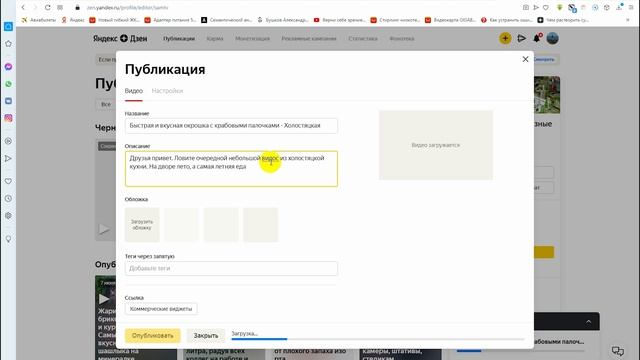Open the Яндекс bookmark

[x=73, y=20]
